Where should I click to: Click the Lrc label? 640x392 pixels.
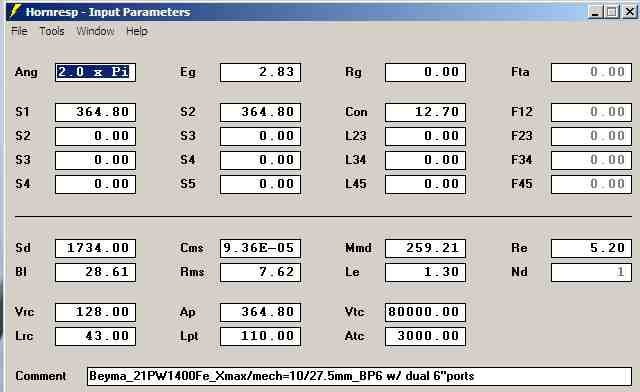(24, 336)
